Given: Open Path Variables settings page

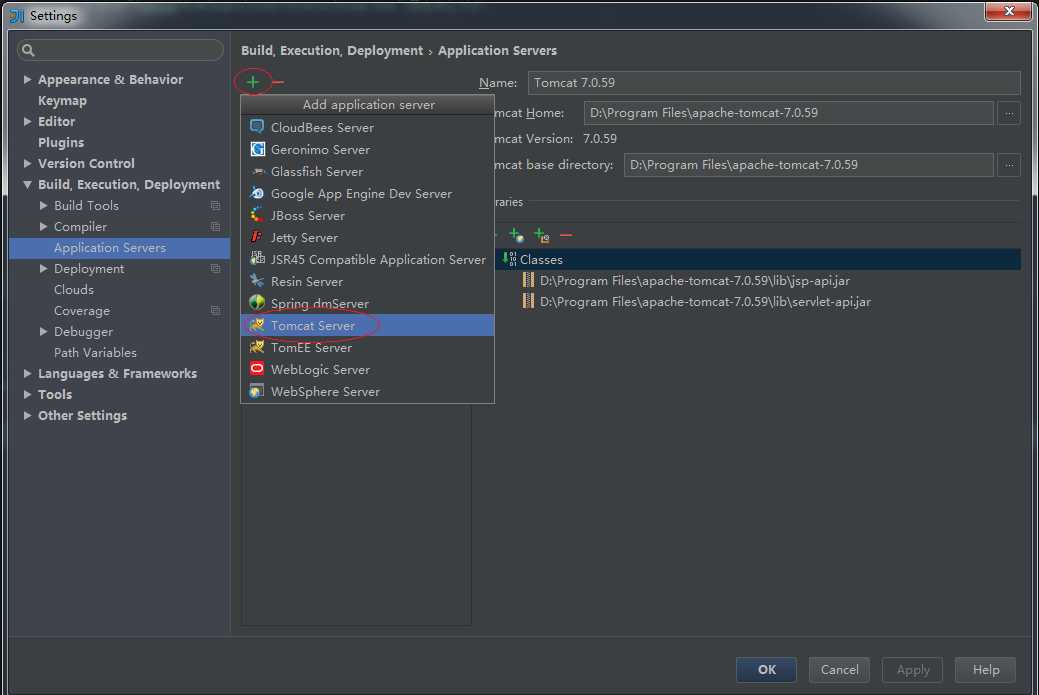Looking at the screenshot, I should click(x=95, y=352).
